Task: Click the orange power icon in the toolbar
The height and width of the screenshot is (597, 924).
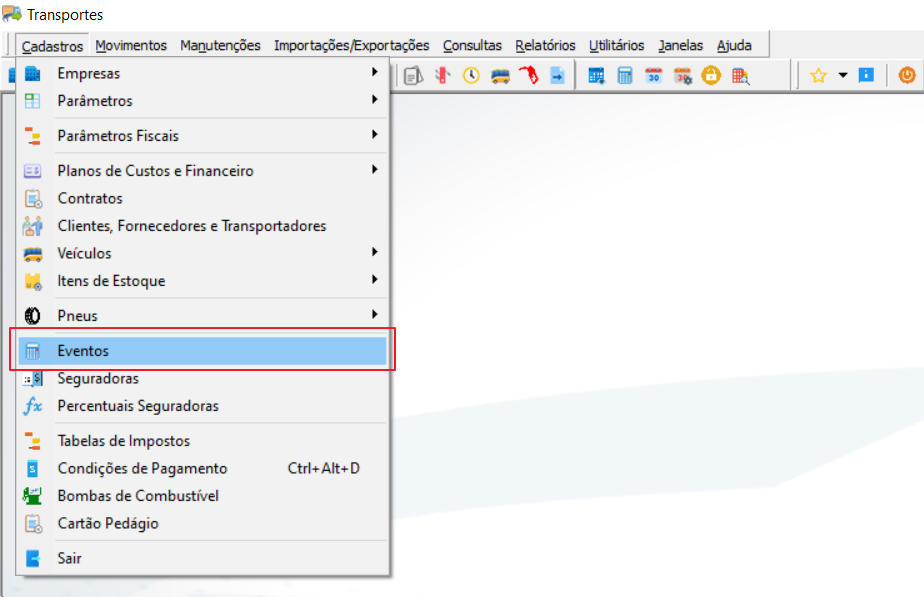Action: (x=907, y=75)
